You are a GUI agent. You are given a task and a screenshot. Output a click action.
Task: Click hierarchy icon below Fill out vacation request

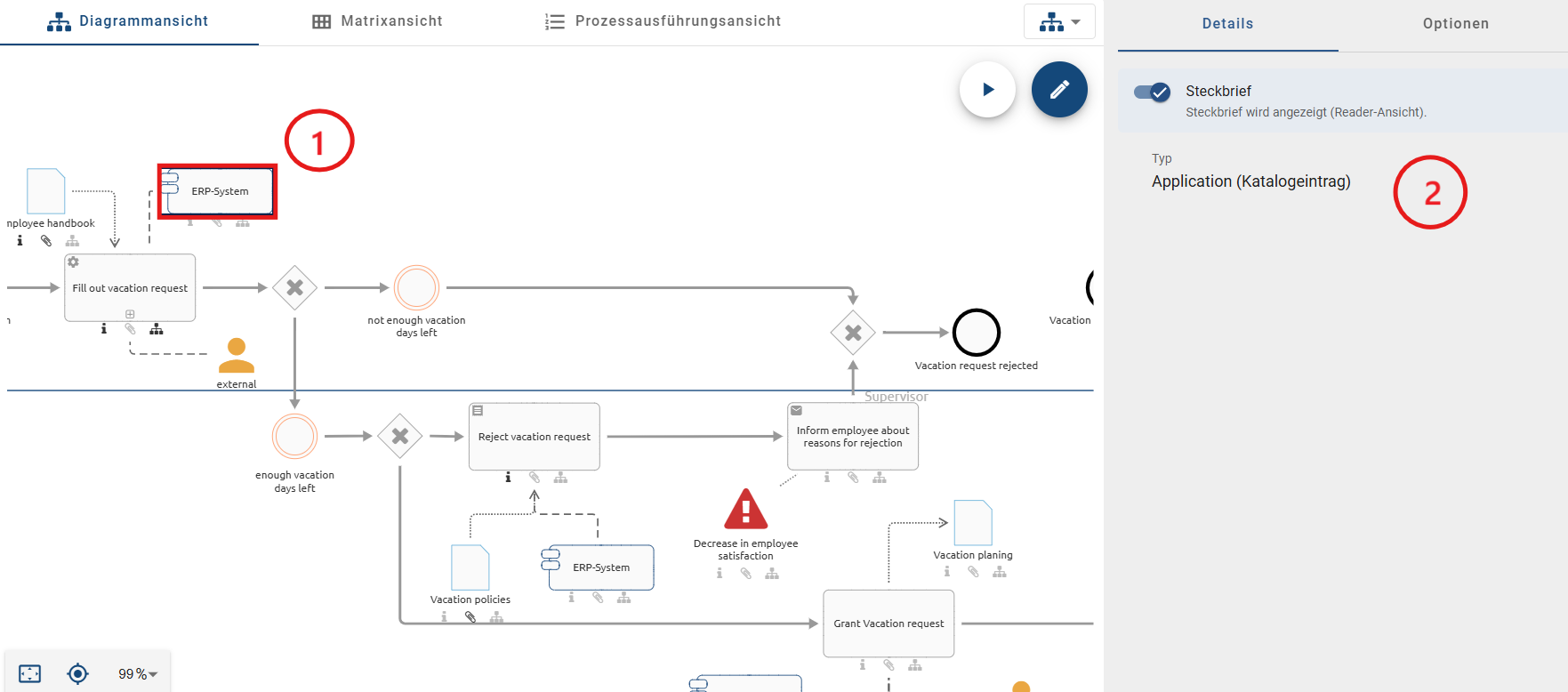click(157, 329)
